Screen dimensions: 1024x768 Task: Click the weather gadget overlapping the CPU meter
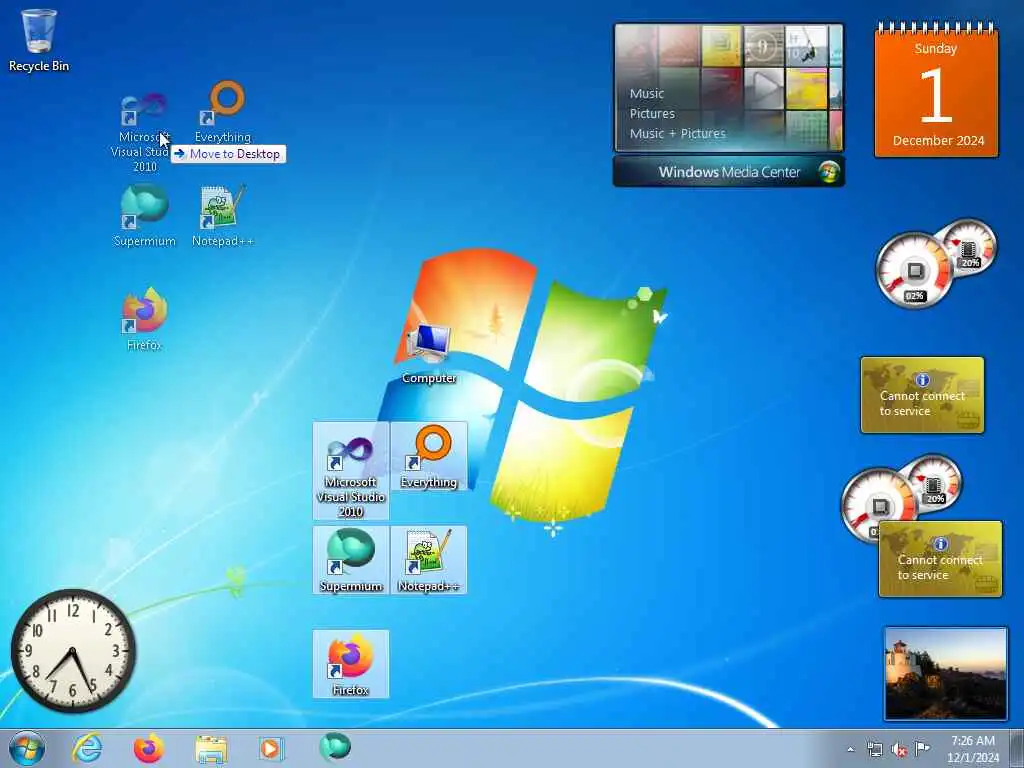coord(940,559)
